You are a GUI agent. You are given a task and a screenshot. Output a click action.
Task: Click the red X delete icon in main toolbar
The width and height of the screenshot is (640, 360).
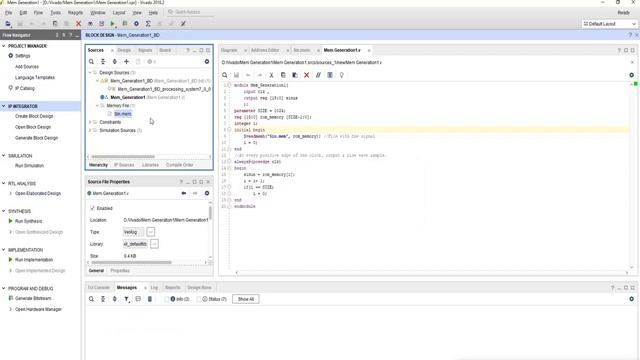[78, 24]
